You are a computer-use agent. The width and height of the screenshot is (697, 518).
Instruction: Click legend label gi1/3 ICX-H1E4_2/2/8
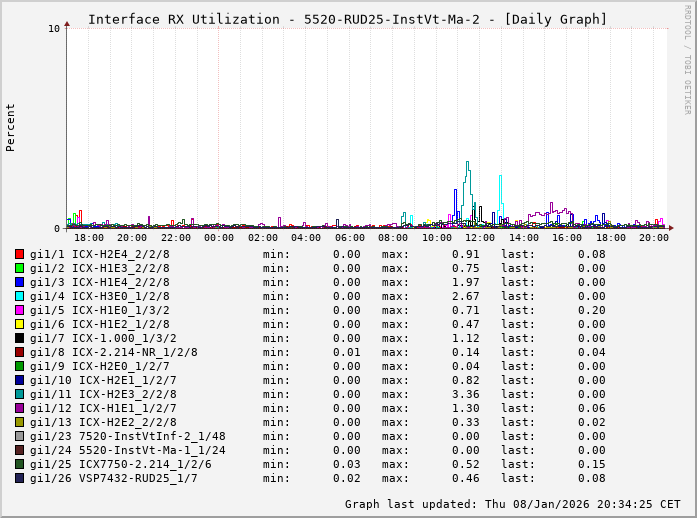point(100,282)
